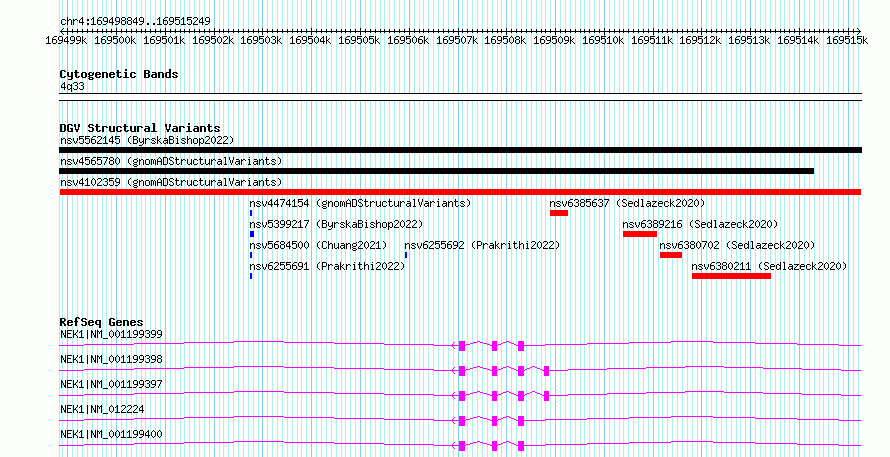
Task: Click the red bar for nsv6389216
Action: pyautogui.click(x=640, y=234)
